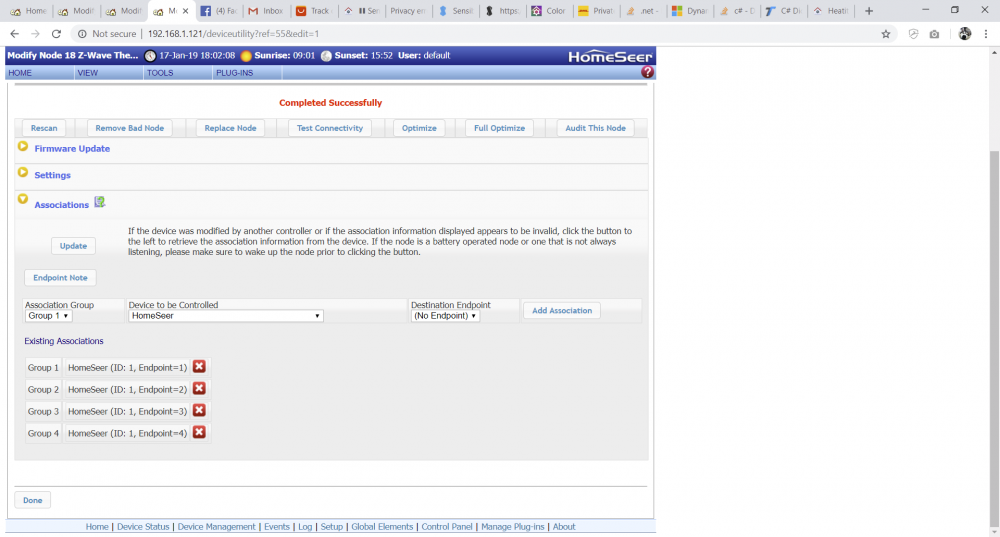Open Device to be Controlled dropdown

226,316
